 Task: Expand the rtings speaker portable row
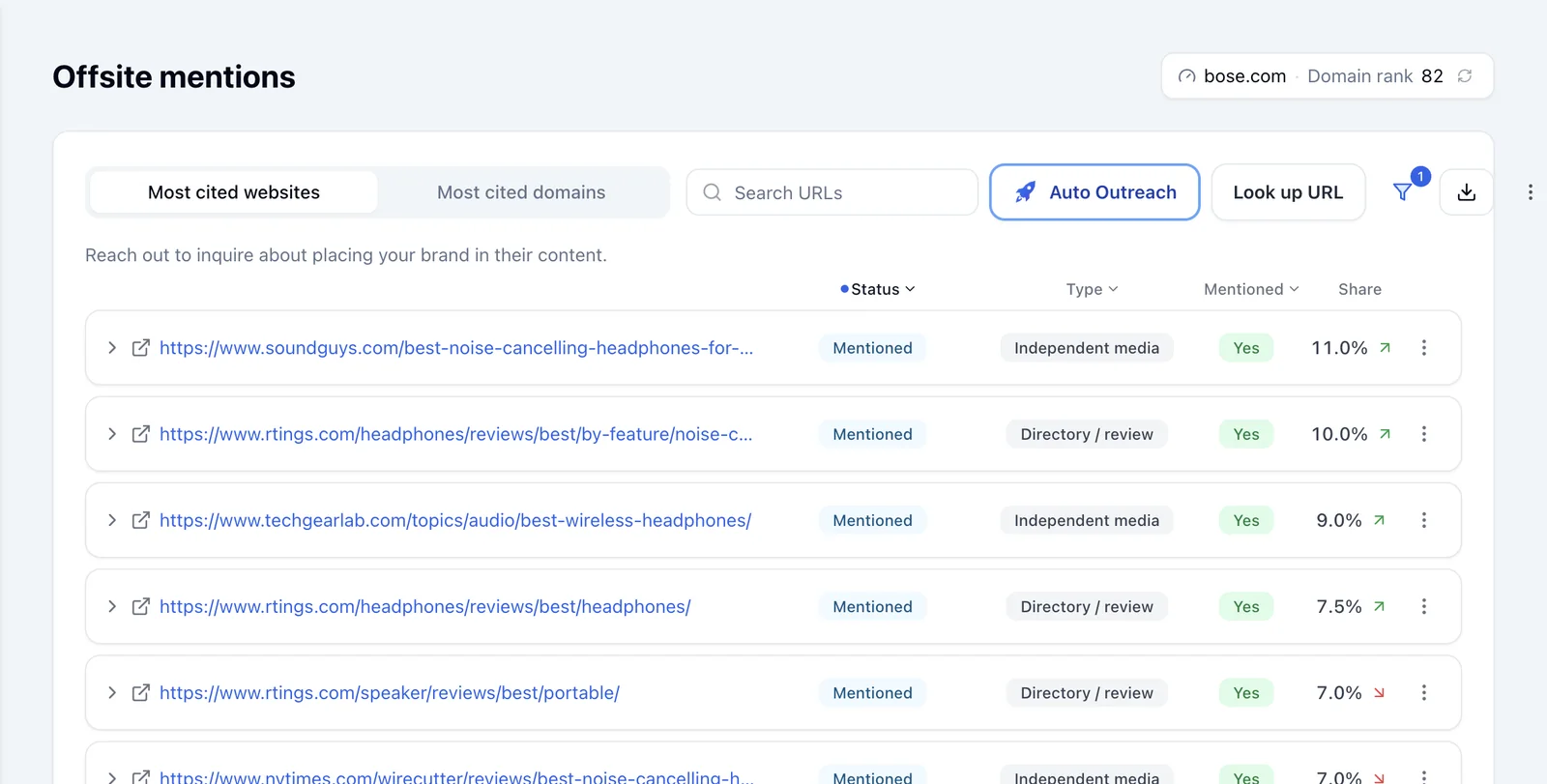[x=112, y=693]
